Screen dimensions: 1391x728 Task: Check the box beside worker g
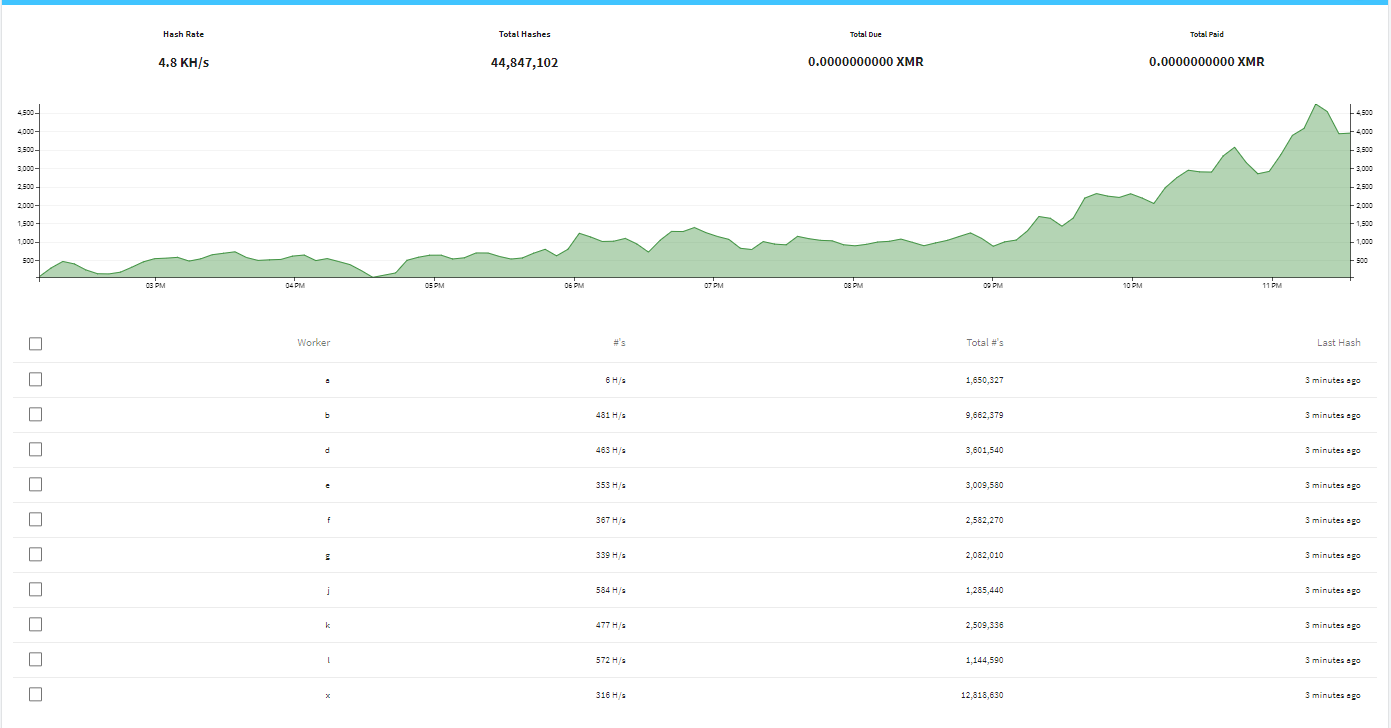36,554
